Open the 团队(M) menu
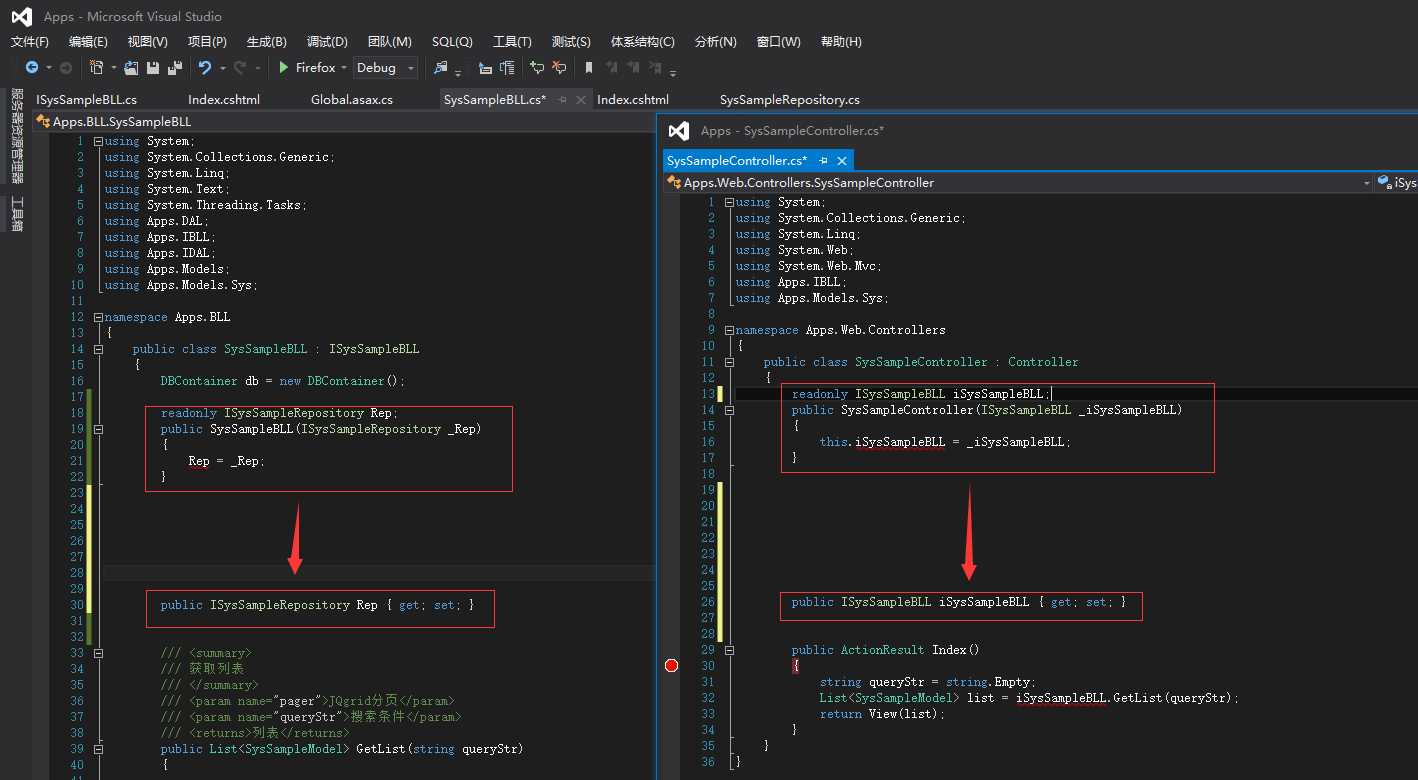Screen dimensions: 1418x780 390,42
